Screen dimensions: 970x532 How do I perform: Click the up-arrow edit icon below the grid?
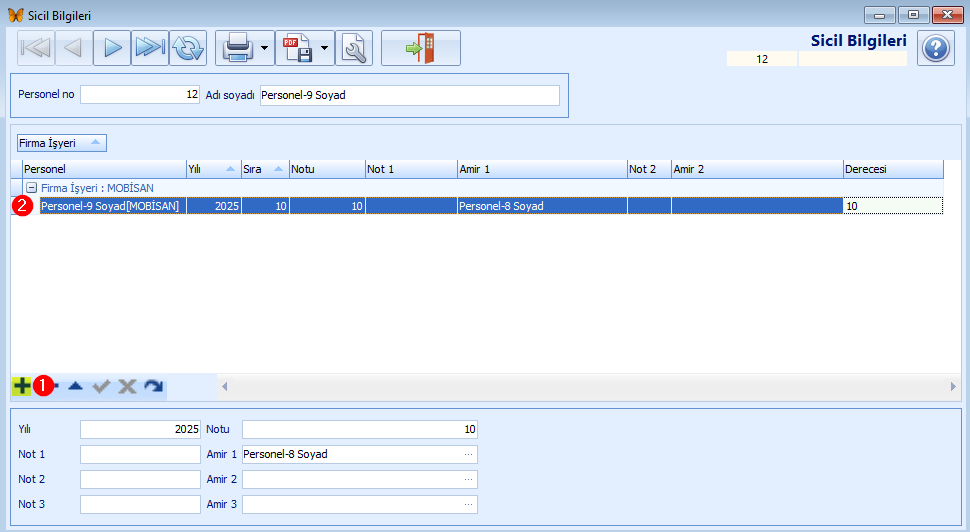(75, 386)
